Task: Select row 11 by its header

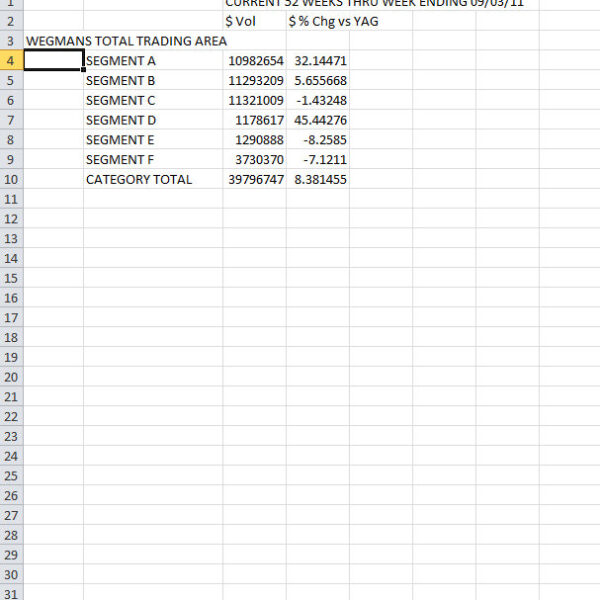Action: (11, 199)
